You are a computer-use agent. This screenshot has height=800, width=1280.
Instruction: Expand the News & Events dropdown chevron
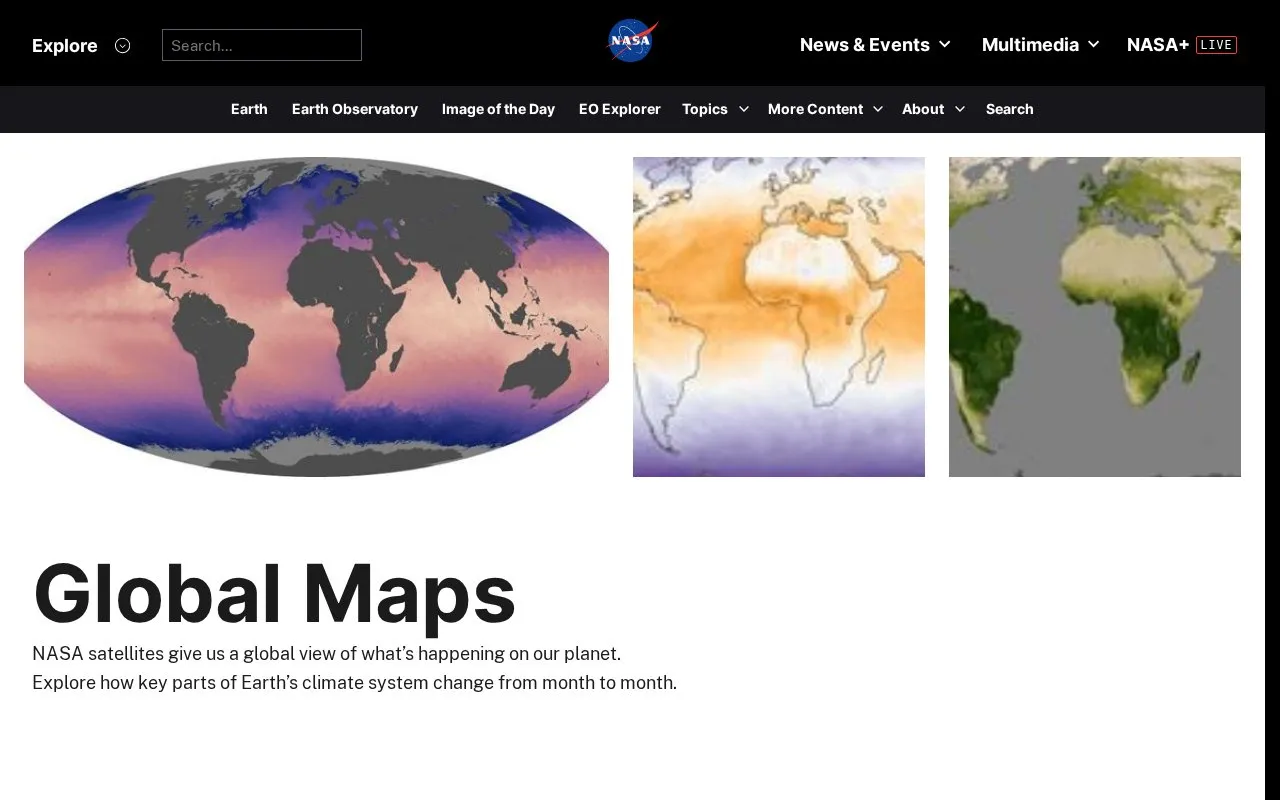click(944, 45)
